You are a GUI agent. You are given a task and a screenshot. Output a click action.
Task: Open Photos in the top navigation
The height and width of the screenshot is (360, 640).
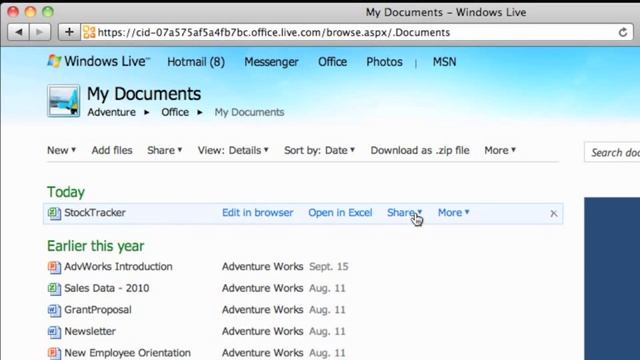tap(384, 62)
